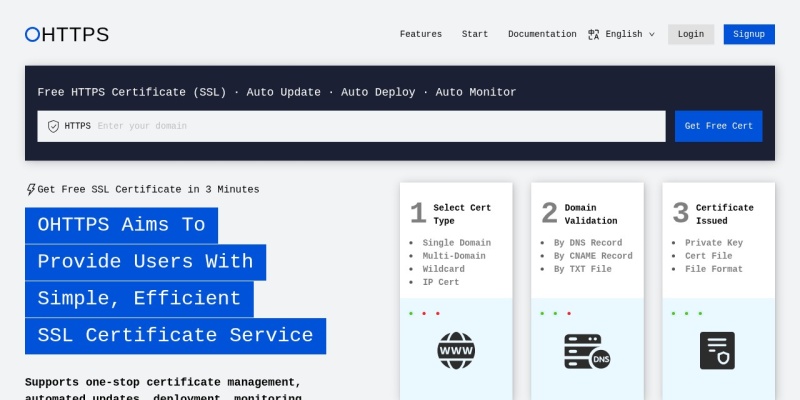Click the Select Cert Type heading
The height and width of the screenshot is (400, 800).
point(462,214)
